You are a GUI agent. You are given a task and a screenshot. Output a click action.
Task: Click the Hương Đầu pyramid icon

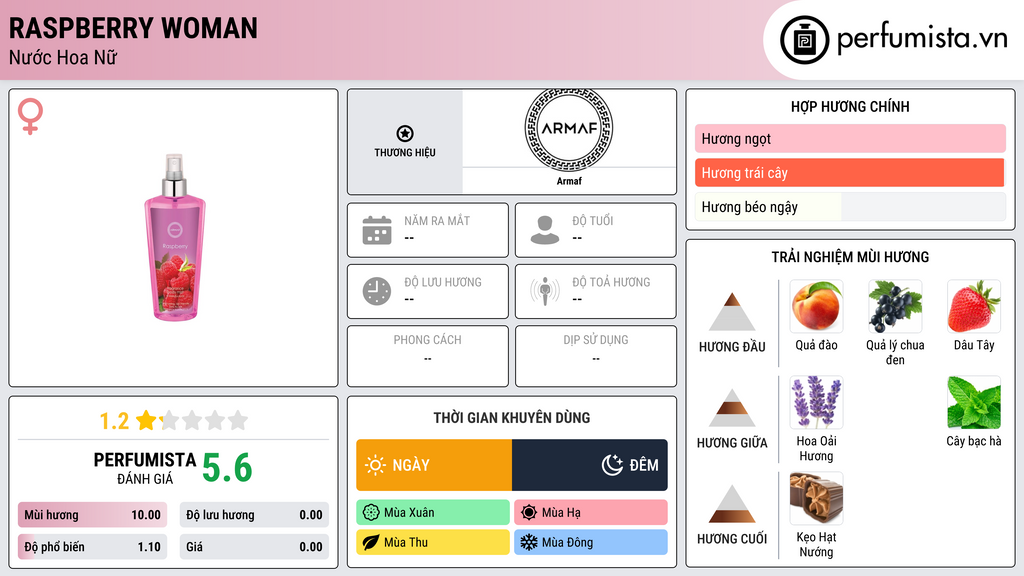[x=732, y=312]
